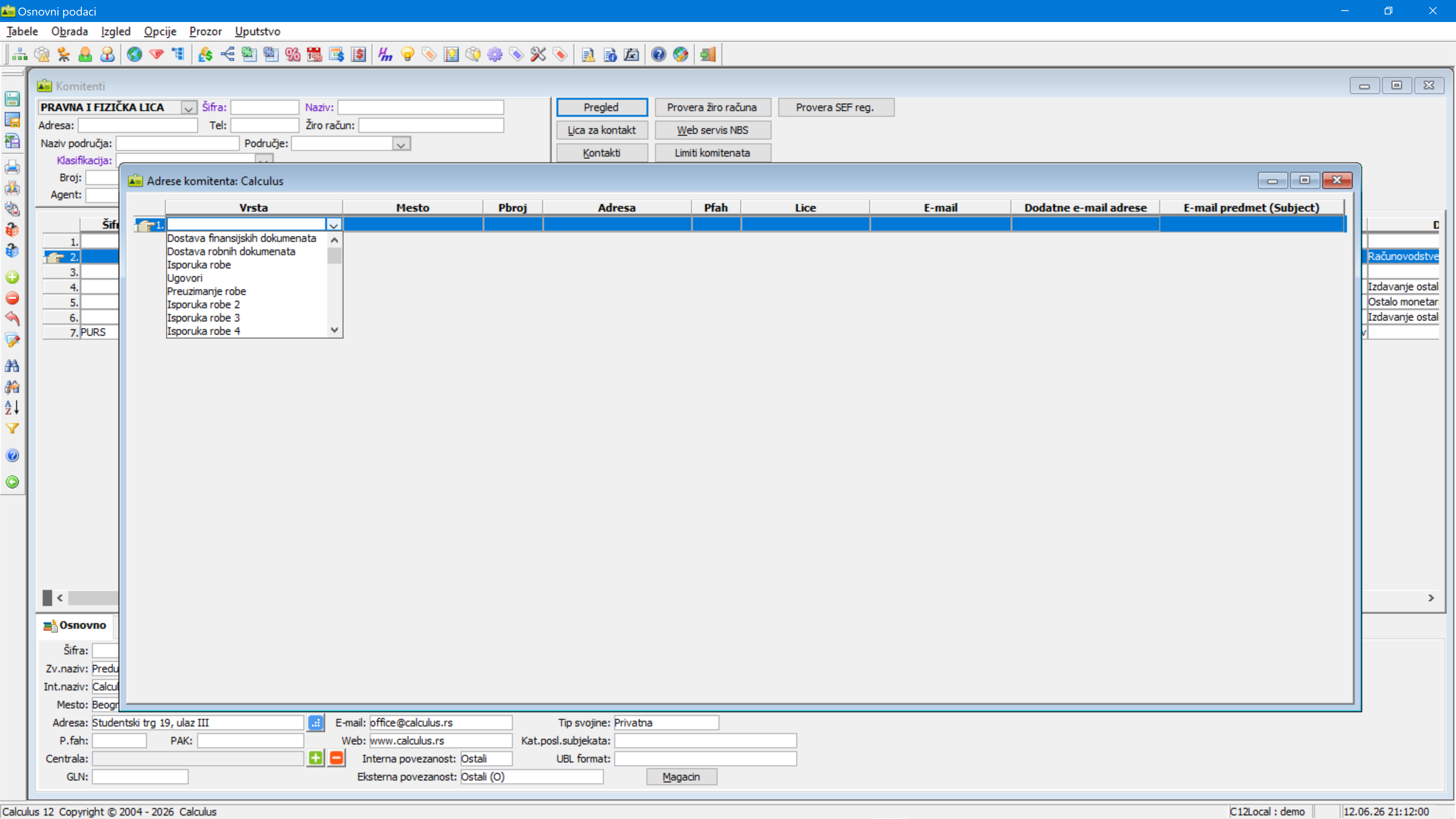This screenshot has width=1456, height=819.
Task: Apply the yellow funnel filter sidebar icon
Action: tap(13, 428)
